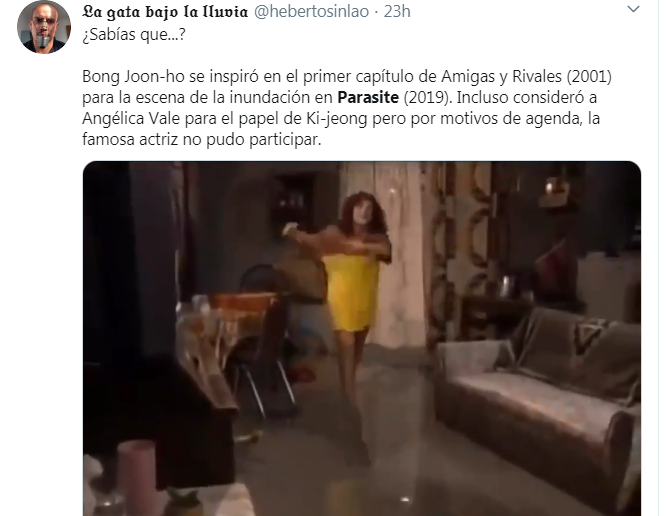Select the bold Parasite word in the tweet
The height and width of the screenshot is (516, 670).
(368, 97)
